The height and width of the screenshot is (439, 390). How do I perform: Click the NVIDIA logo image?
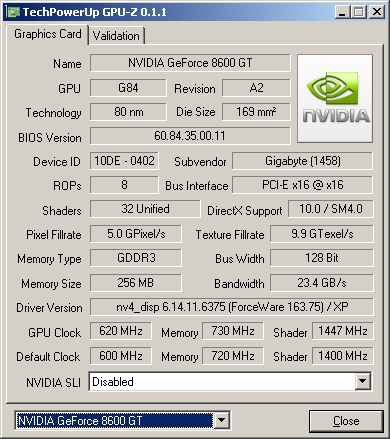pos(335,99)
